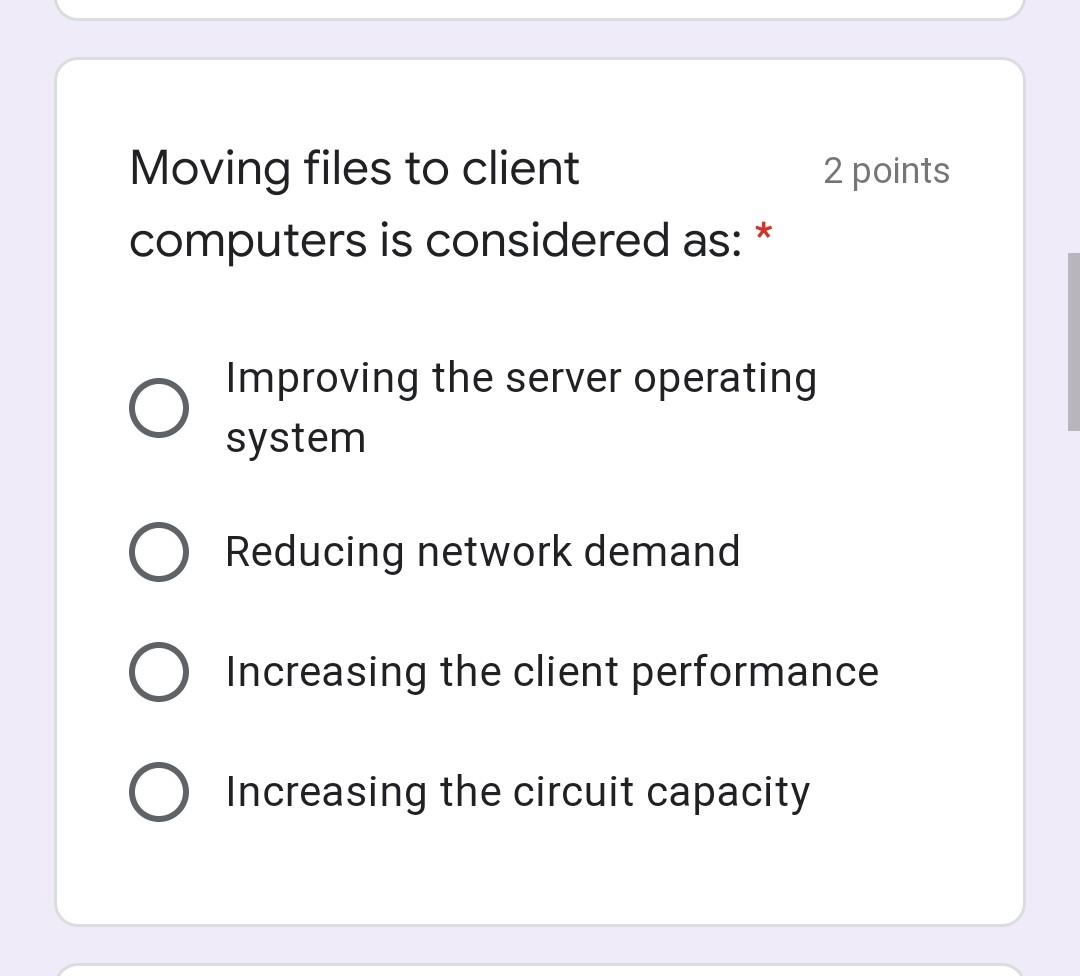Click the red required asterisk
The width and height of the screenshot is (1080, 976).
764,234
